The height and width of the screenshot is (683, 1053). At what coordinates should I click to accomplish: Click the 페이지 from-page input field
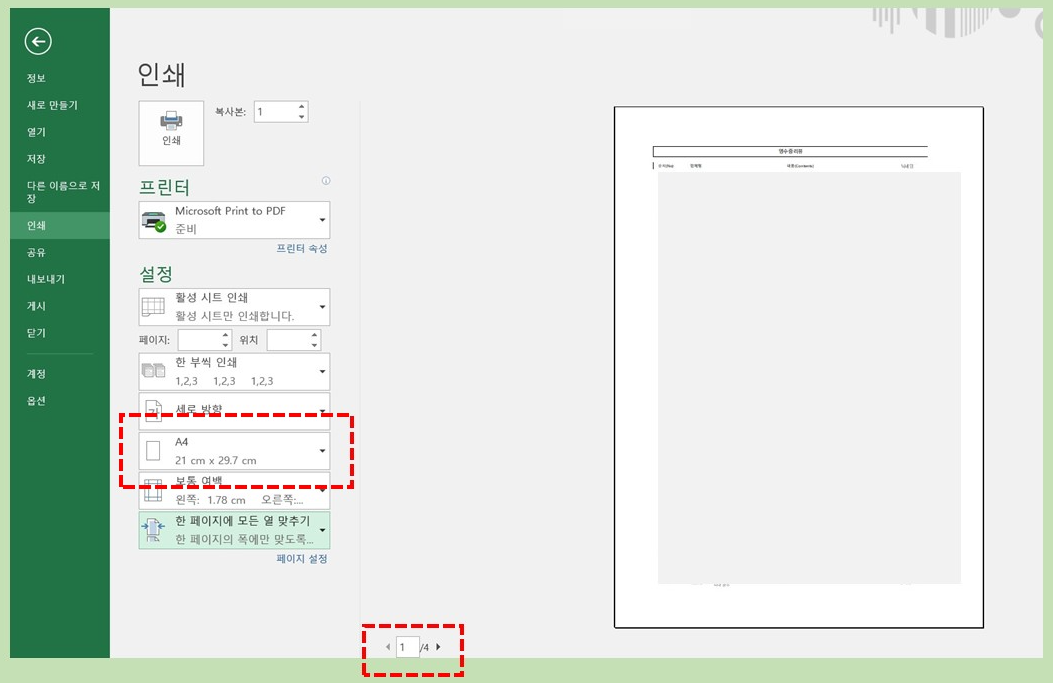click(x=199, y=340)
